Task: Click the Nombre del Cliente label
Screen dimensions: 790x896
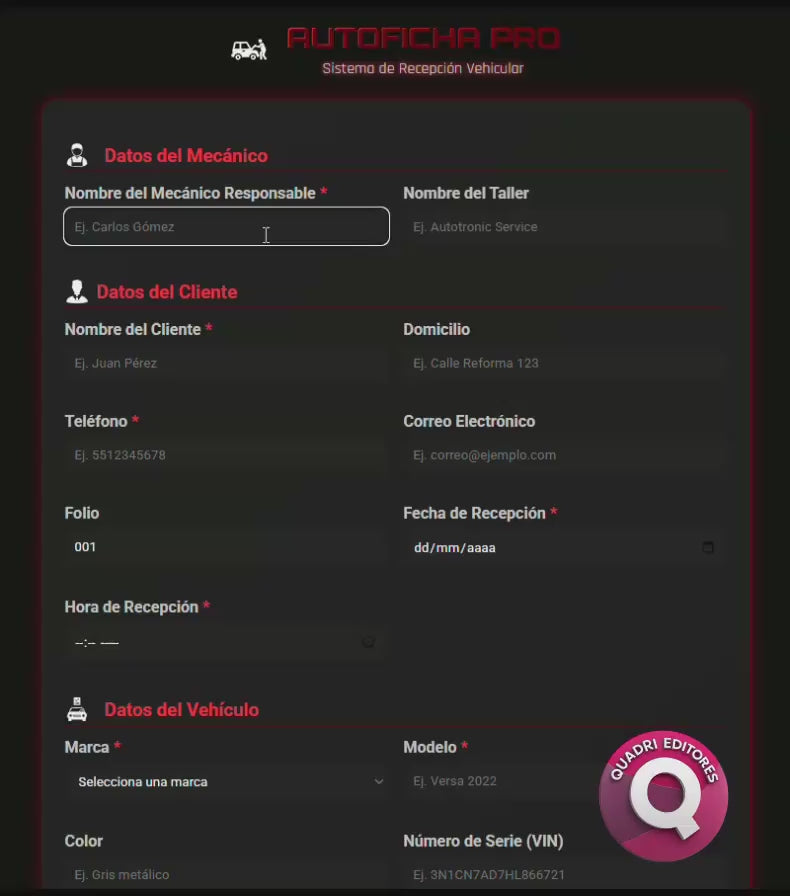Action: tap(133, 330)
